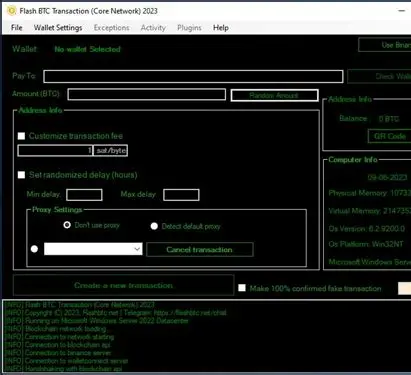
Task: Open the Help menu
Action: (221, 28)
